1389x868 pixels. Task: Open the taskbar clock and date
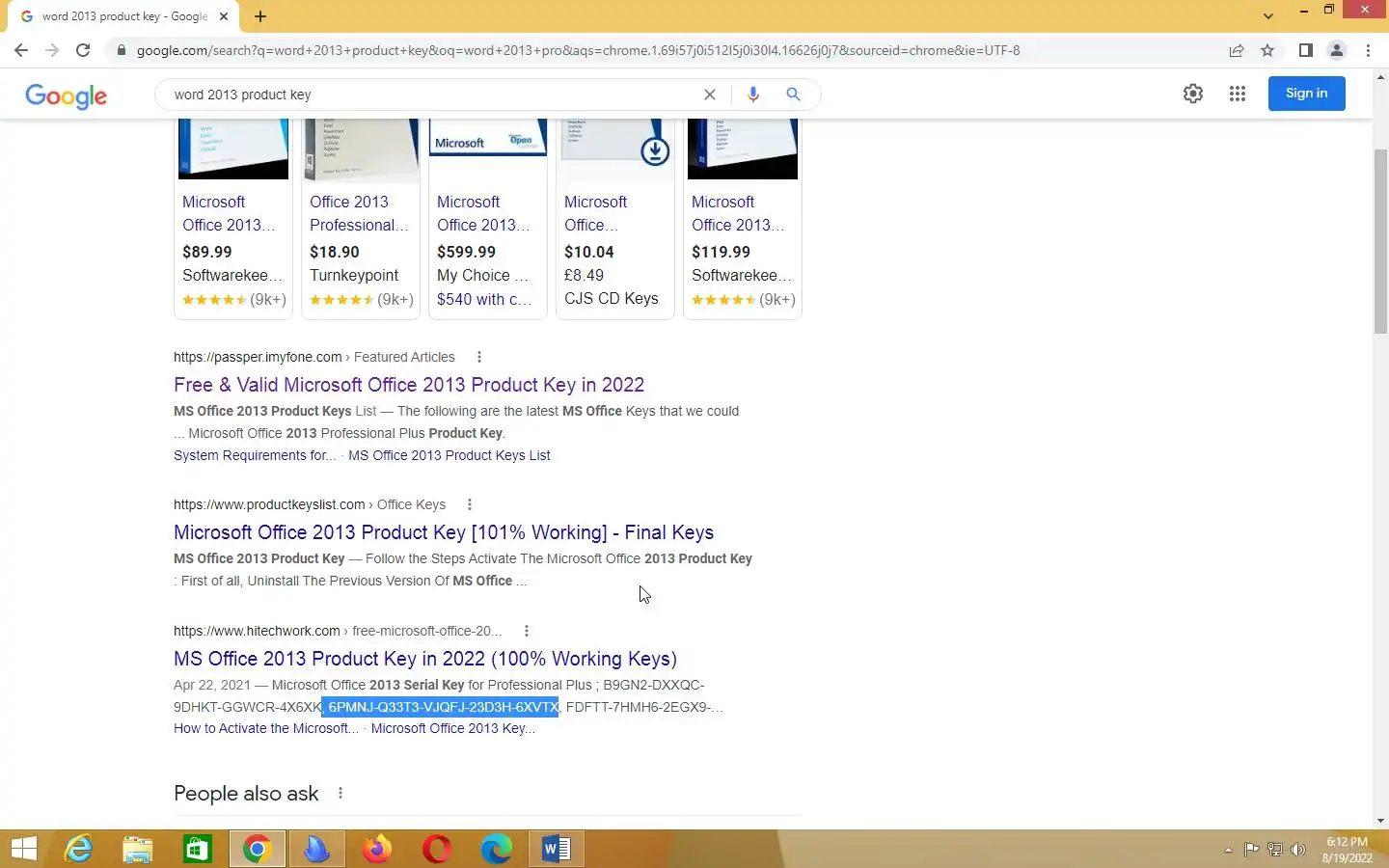[x=1348, y=850]
